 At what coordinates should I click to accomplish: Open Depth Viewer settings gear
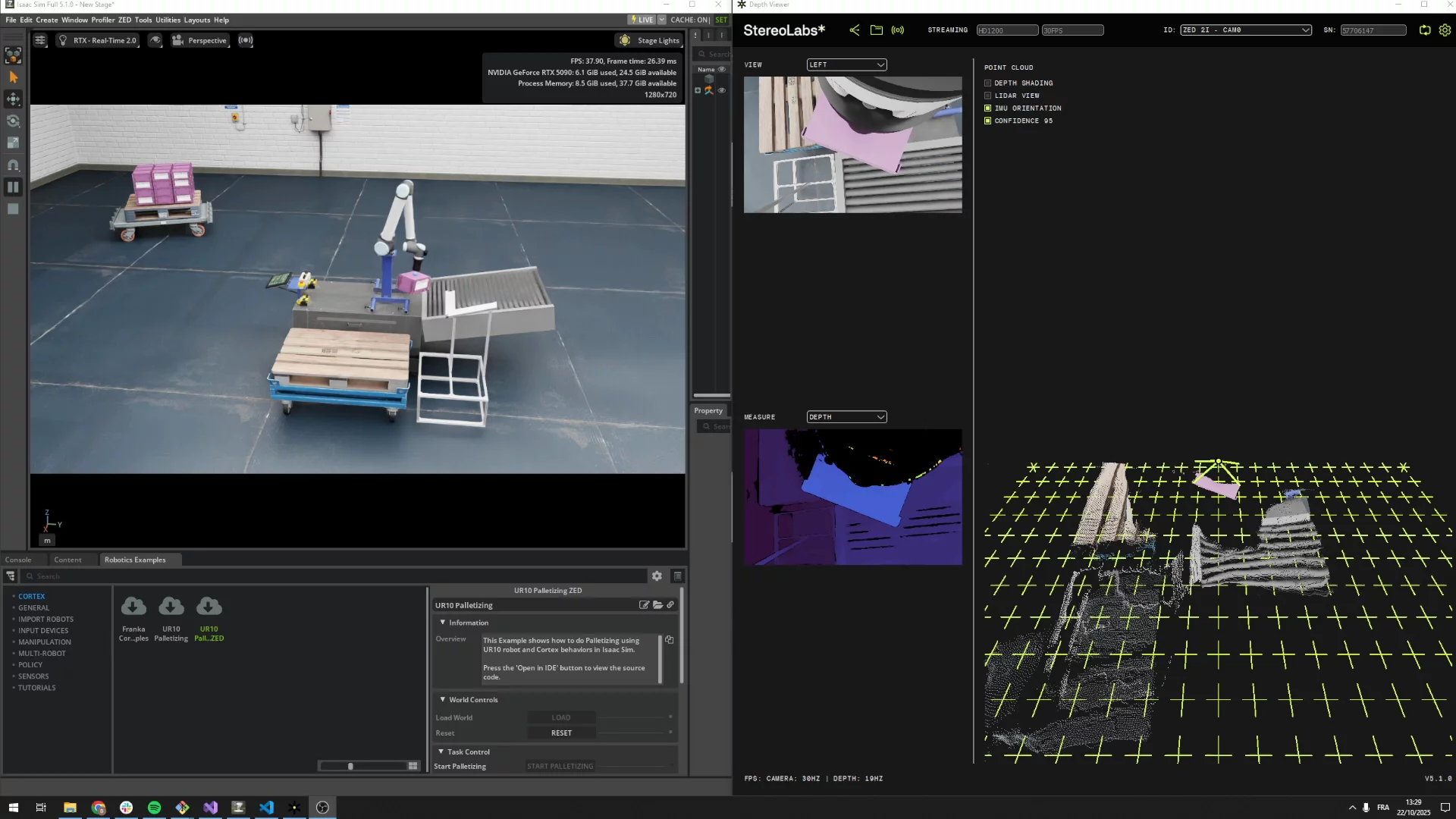(x=1445, y=30)
